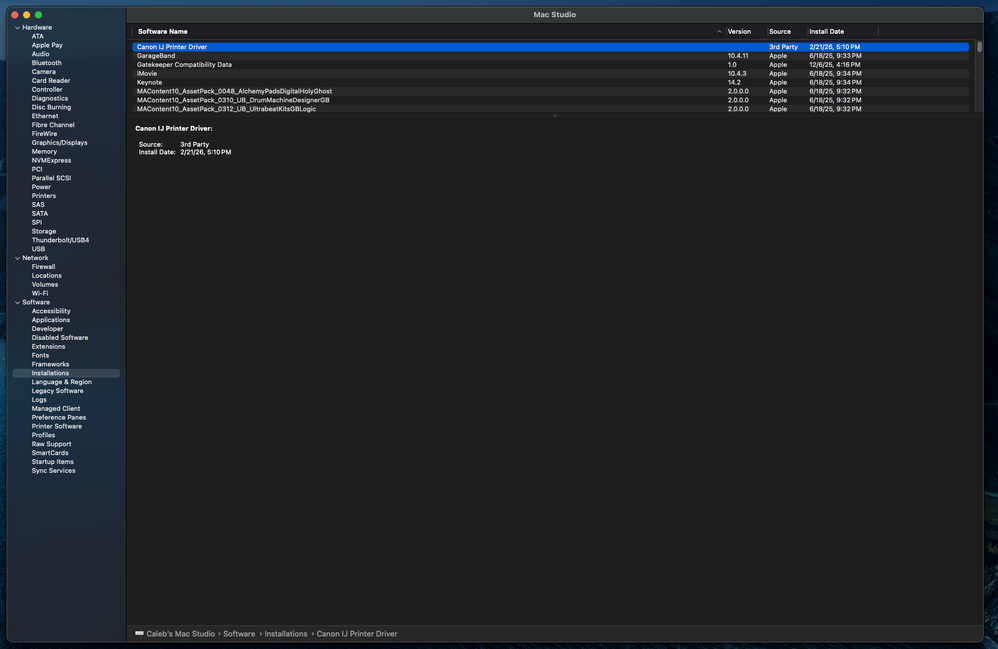Select Legacy Software in the sidebar

[x=57, y=391]
